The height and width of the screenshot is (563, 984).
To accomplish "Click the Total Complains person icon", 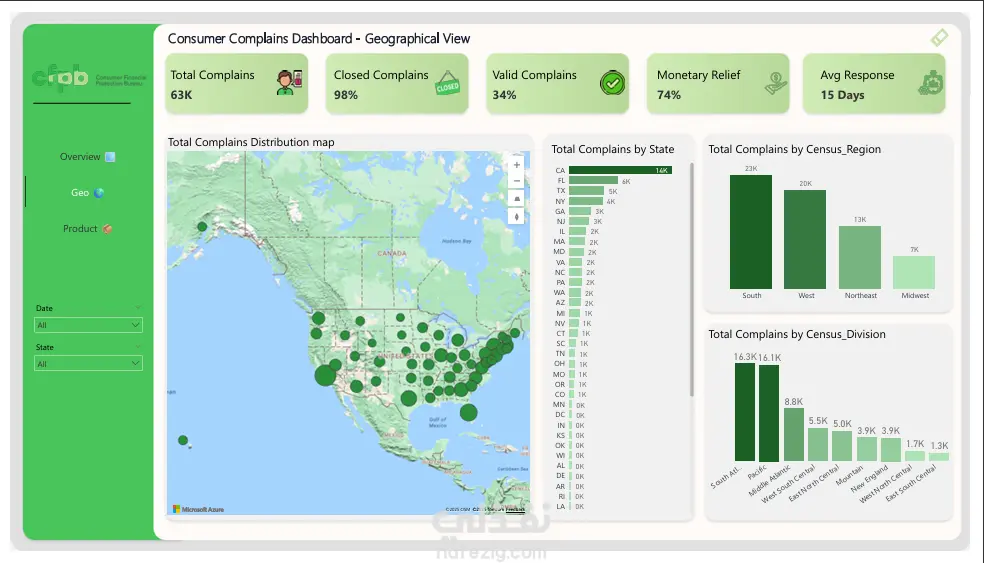I will pos(289,82).
